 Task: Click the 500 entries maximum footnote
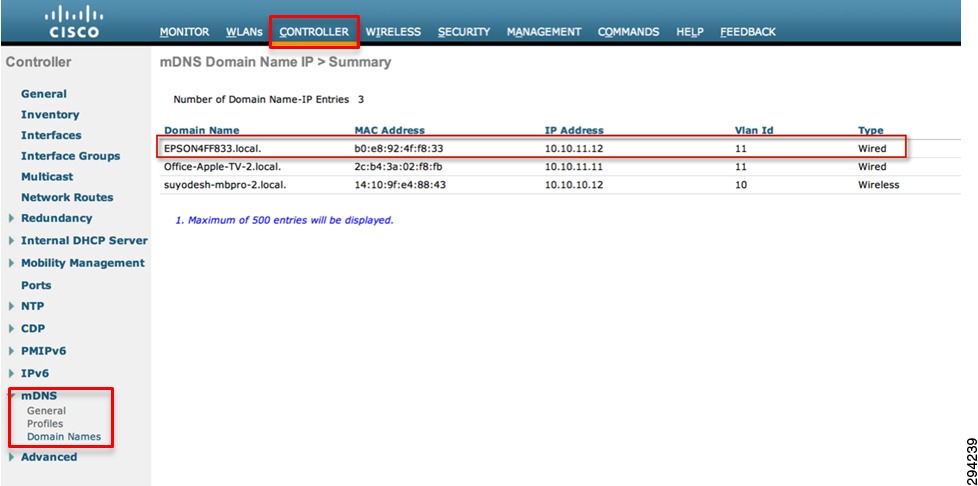point(284,220)
